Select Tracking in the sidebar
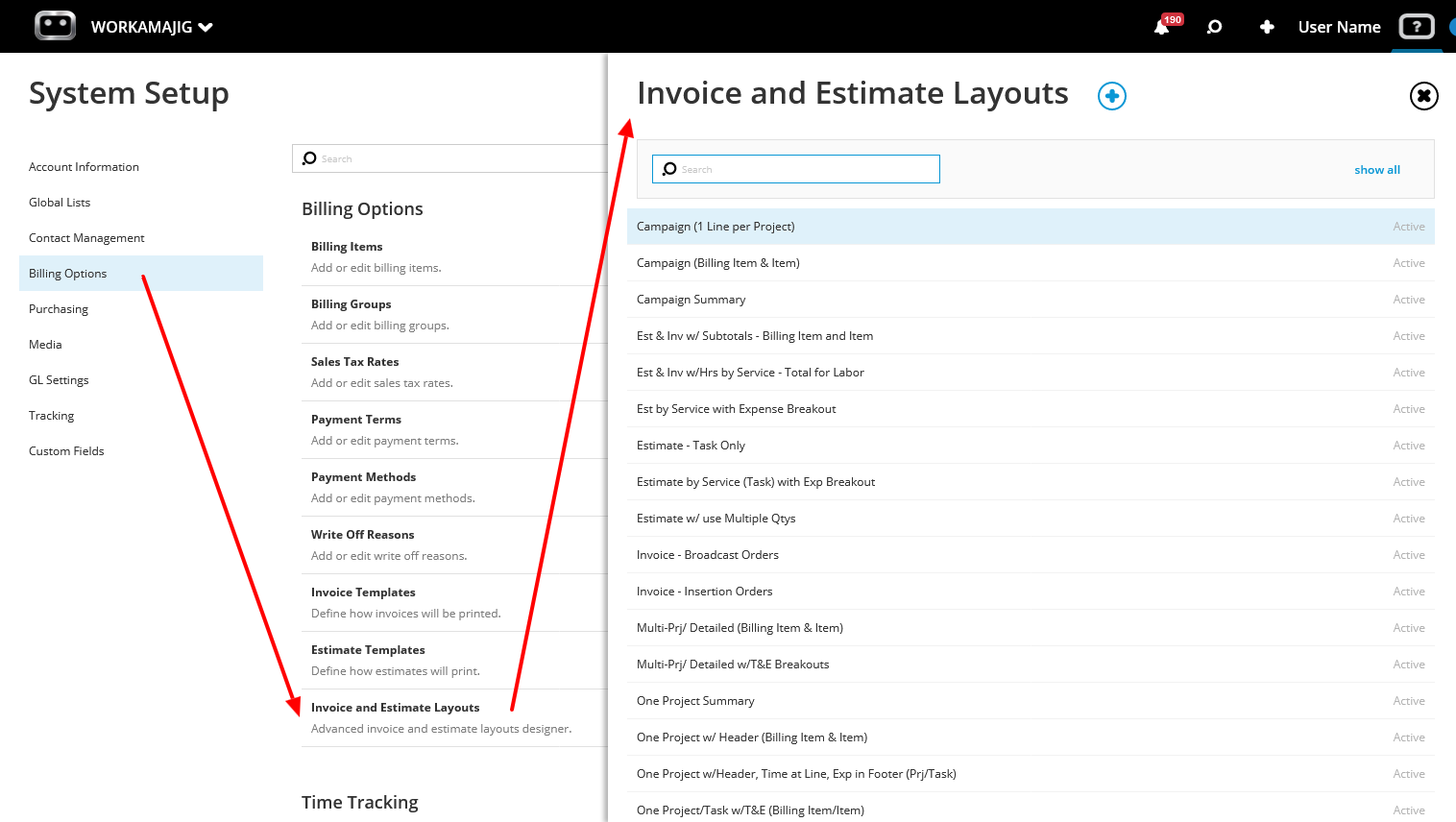 pos(141,416)
